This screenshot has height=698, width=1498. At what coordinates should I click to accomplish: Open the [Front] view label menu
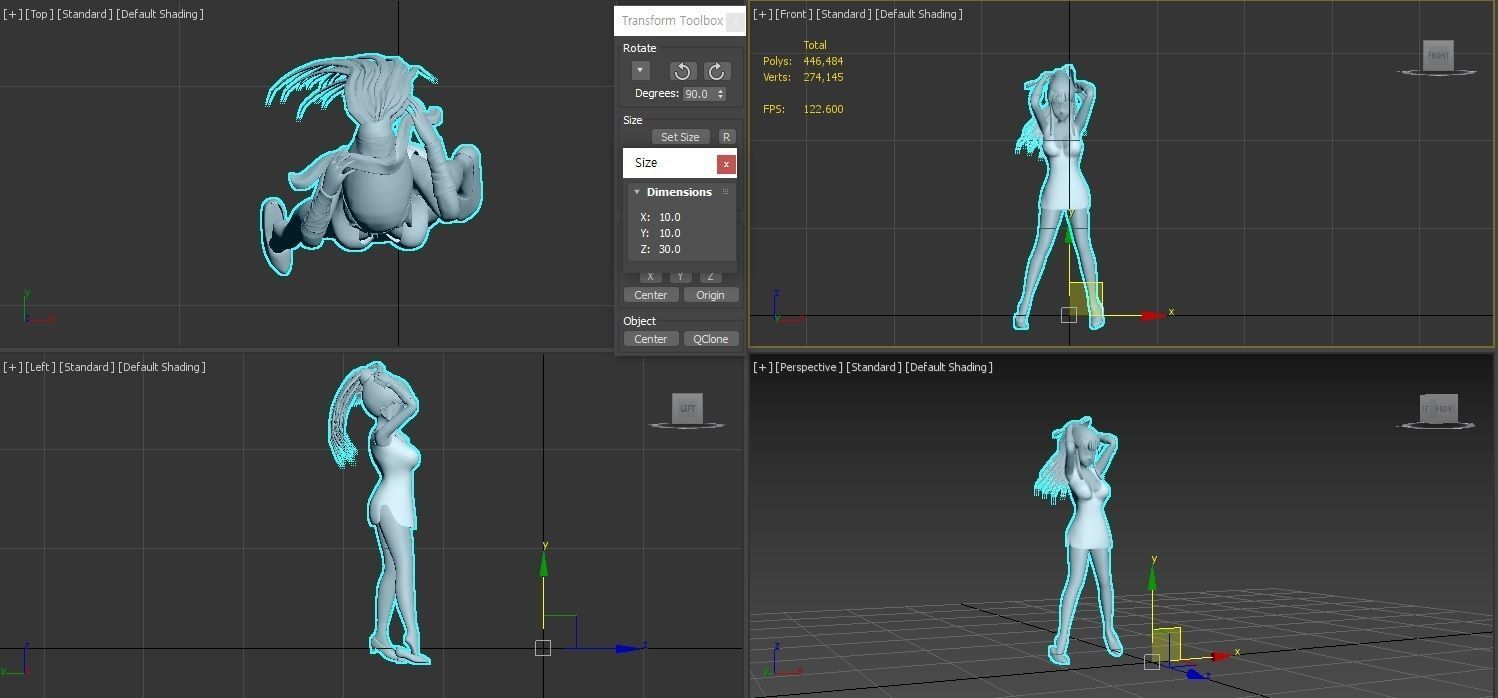point(794,14)
